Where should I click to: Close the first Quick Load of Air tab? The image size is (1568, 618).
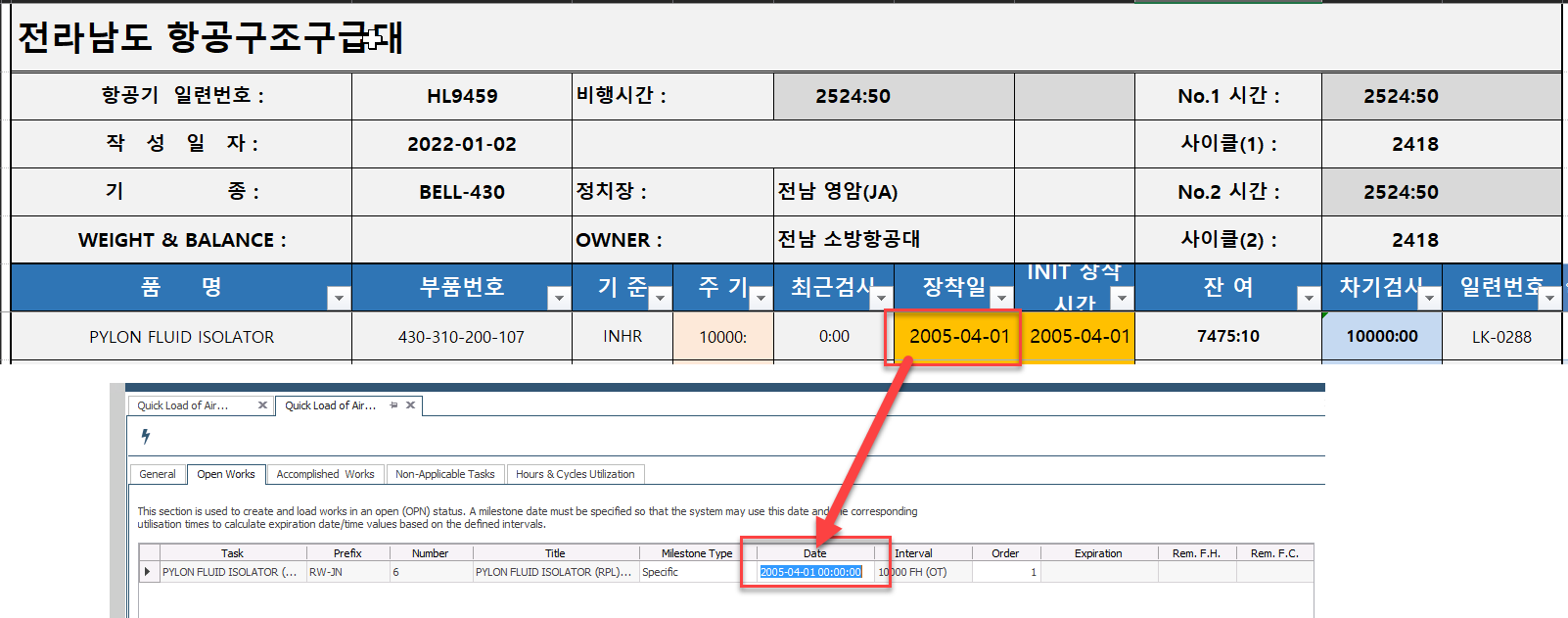262,405
